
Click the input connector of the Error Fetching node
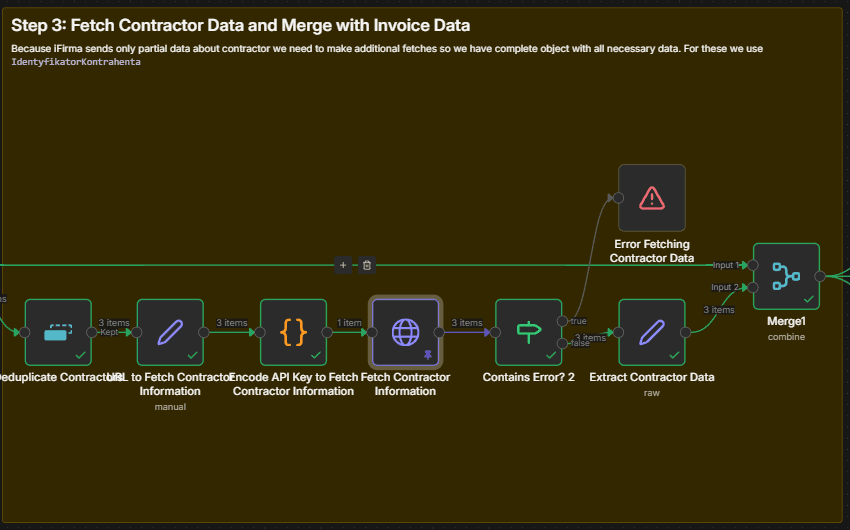619,198
